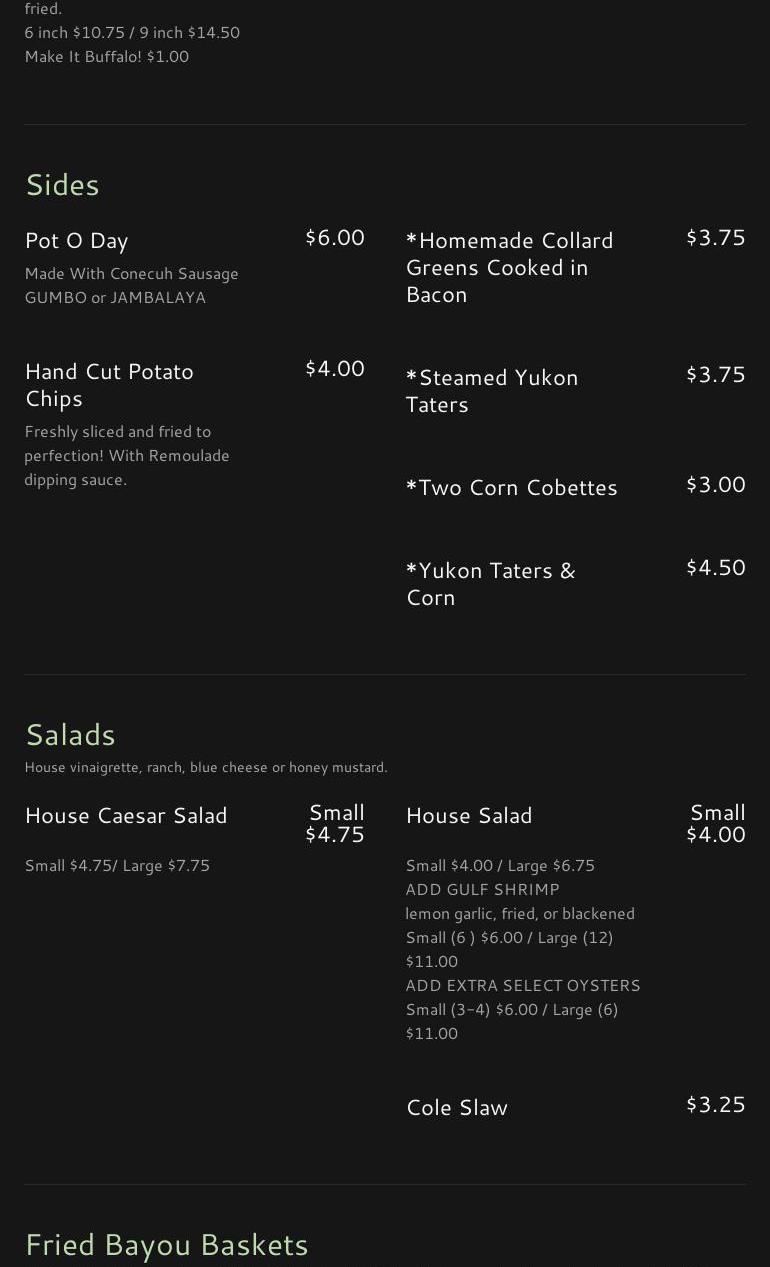
Task: Open the House Salad item
Action: coord(469,816)
